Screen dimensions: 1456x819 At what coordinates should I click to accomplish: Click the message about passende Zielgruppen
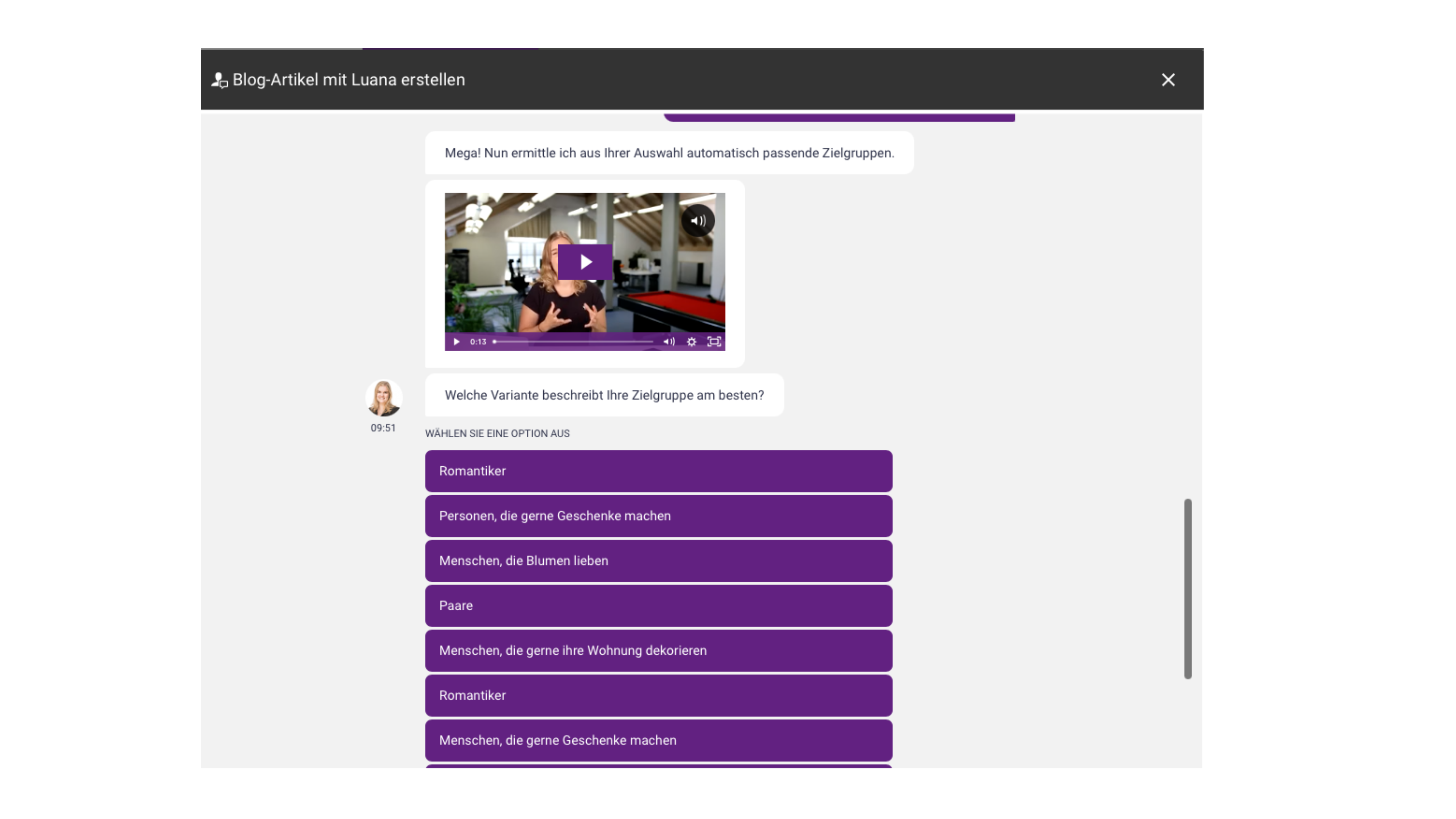click(669, 153)
